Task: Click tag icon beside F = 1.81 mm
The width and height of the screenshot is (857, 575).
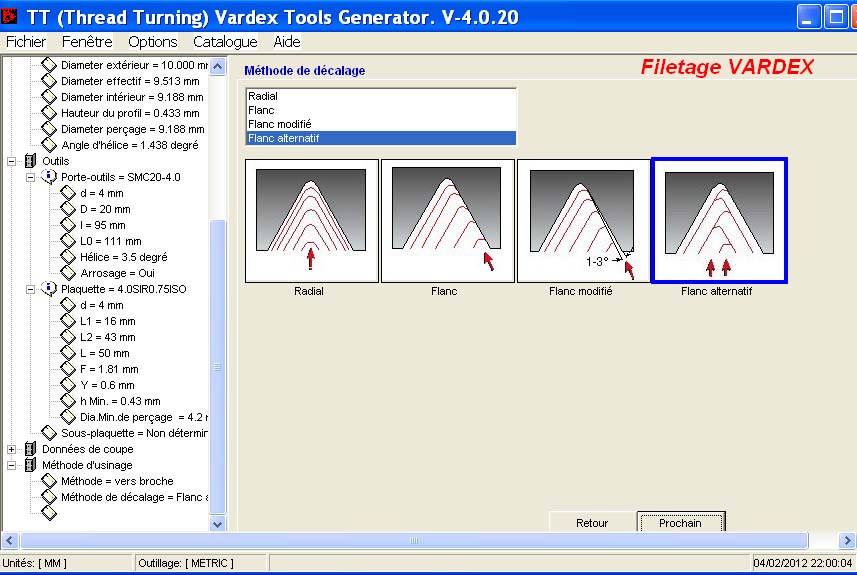Action: [x=68, y=368]
